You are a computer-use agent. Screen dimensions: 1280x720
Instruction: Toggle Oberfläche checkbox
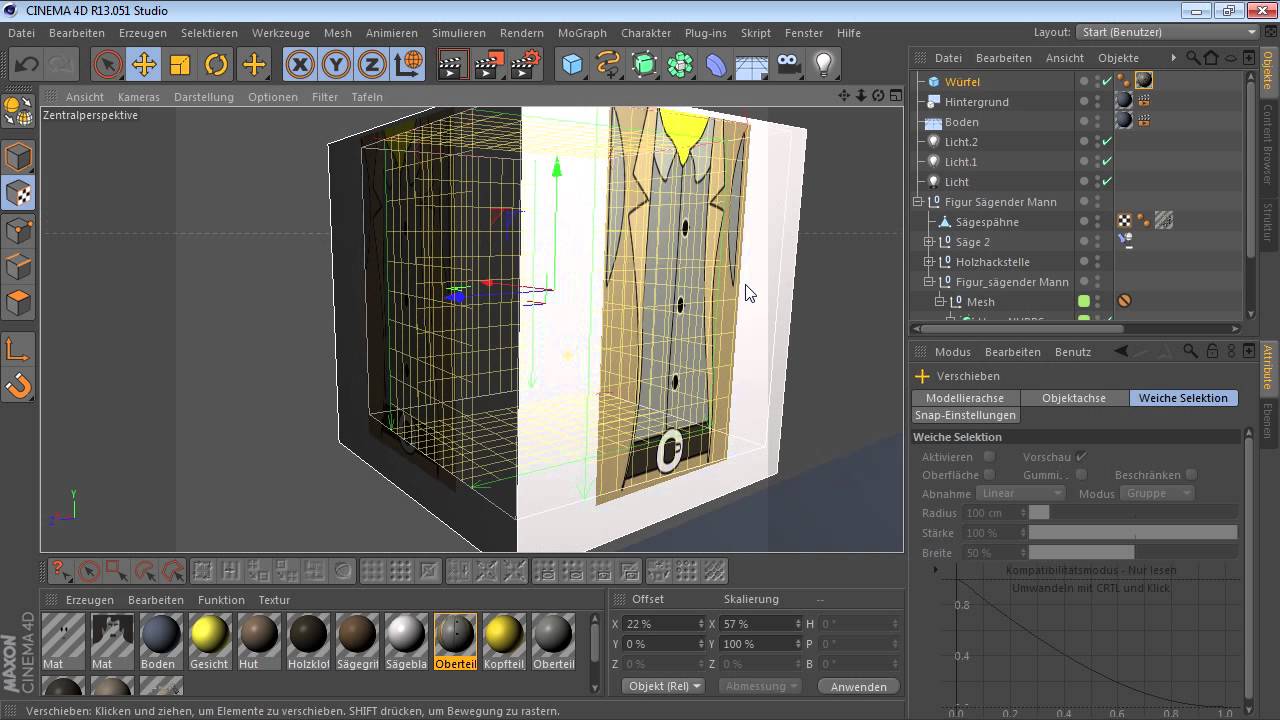(x=989, y=475)
